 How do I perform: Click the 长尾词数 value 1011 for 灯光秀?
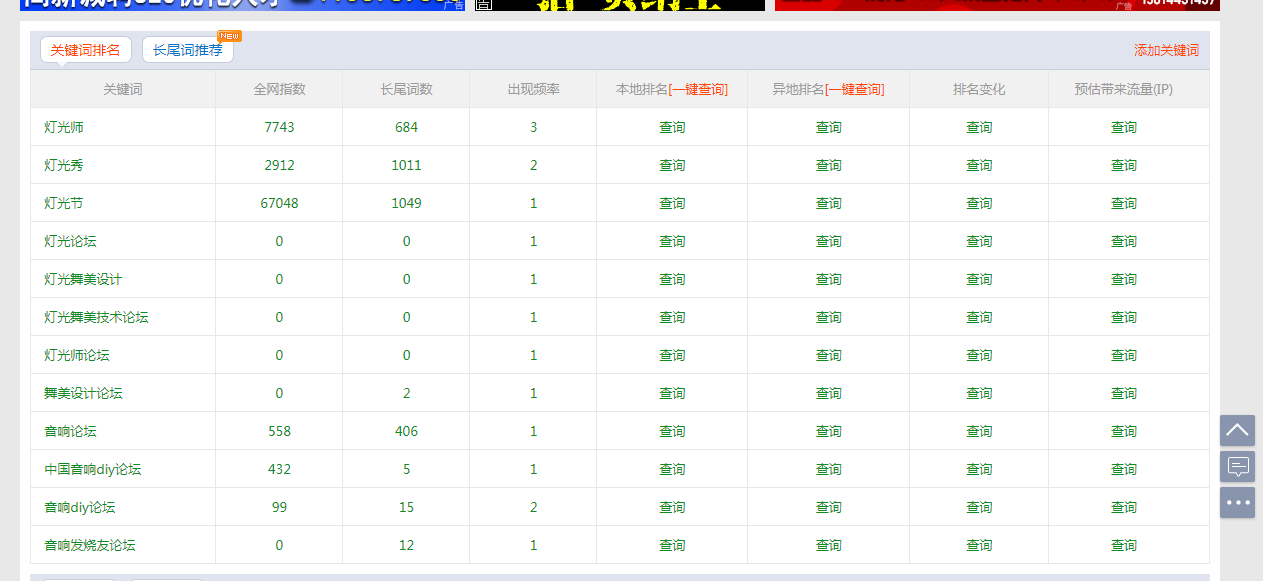click(406, 166)
